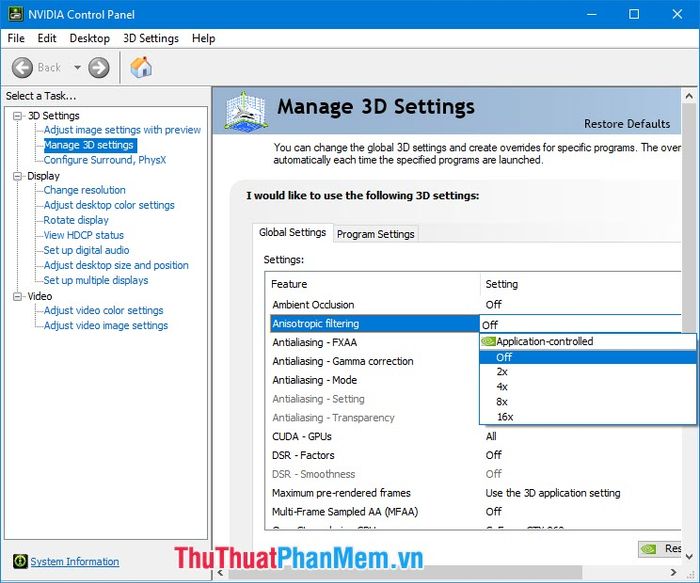Open the Help menu
This screenshot has height=583, width=700.
point(204,38)
